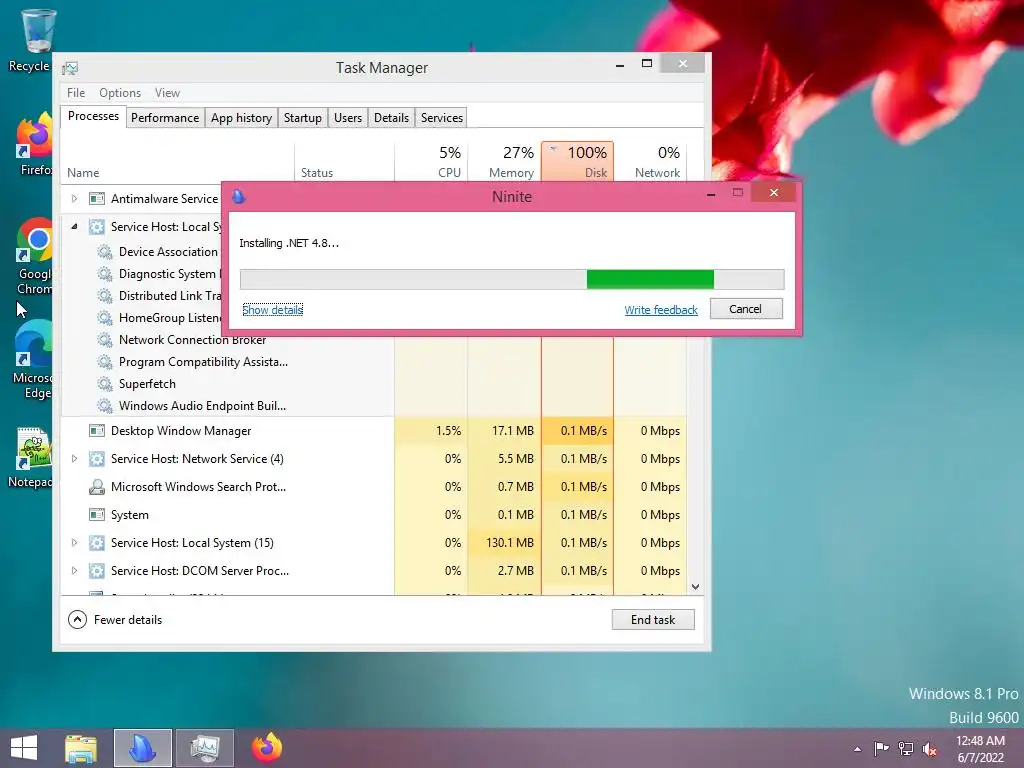Screen dimensions: 1024x768
Task: Click the Service Host: Local System gear icon
Action: (x=97, y=227)
